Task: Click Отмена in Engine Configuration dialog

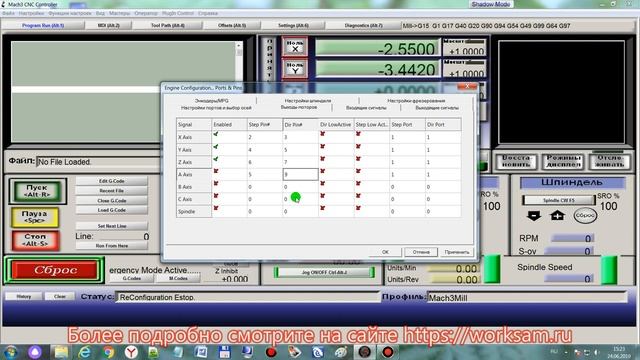Action: [421, 252]
